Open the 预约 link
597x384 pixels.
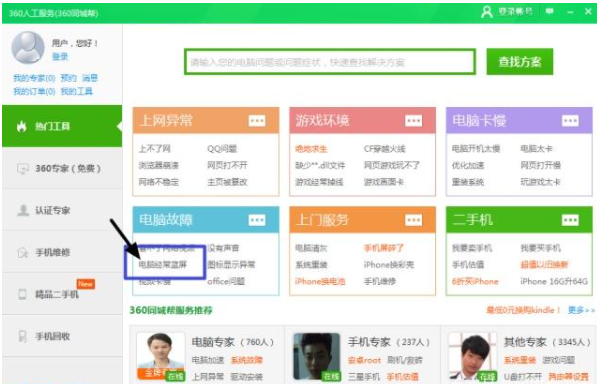69,78
